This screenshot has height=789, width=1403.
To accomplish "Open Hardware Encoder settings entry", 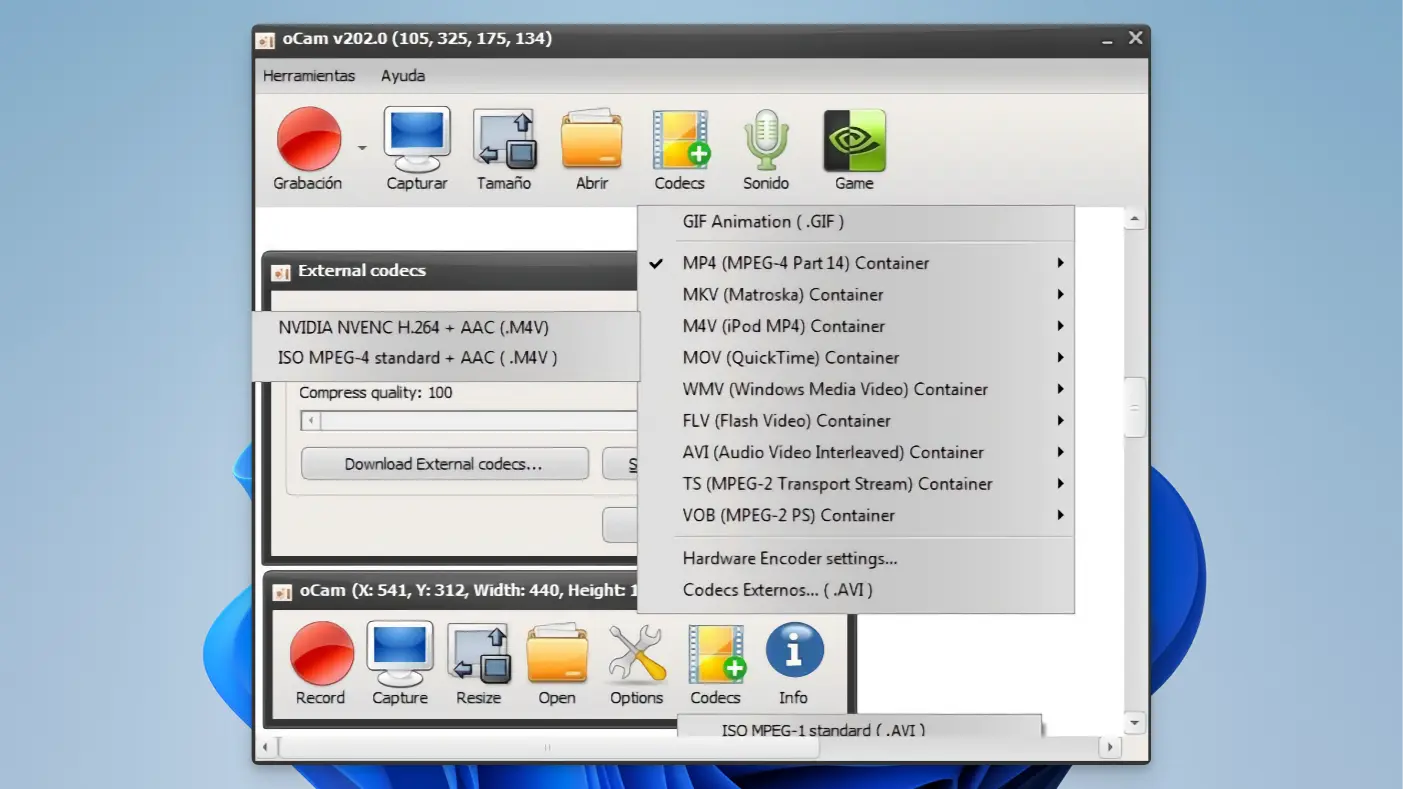I will pyautogui.click(x=789, y=559).
